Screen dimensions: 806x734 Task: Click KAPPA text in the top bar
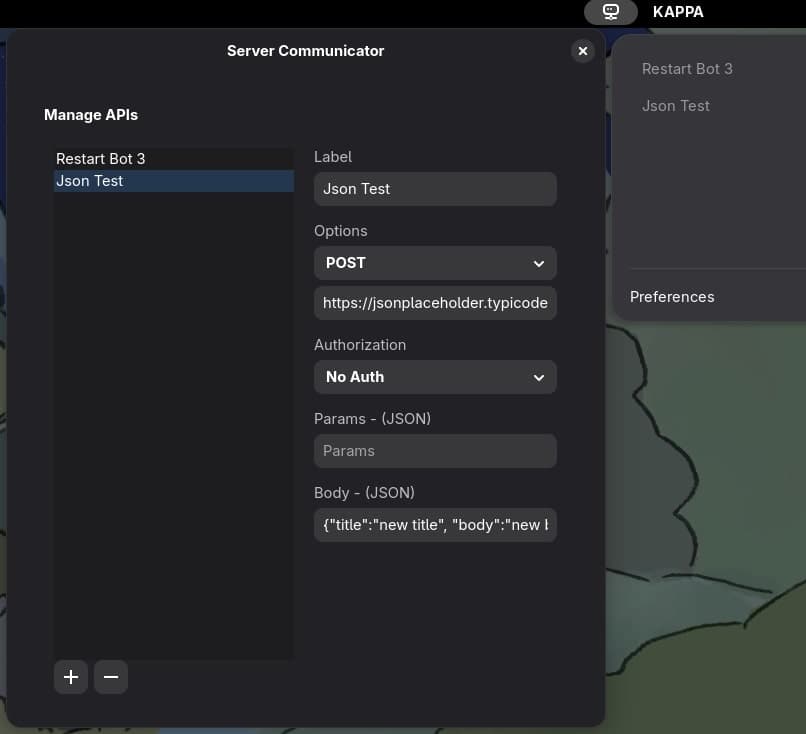[x=678, y=12]
